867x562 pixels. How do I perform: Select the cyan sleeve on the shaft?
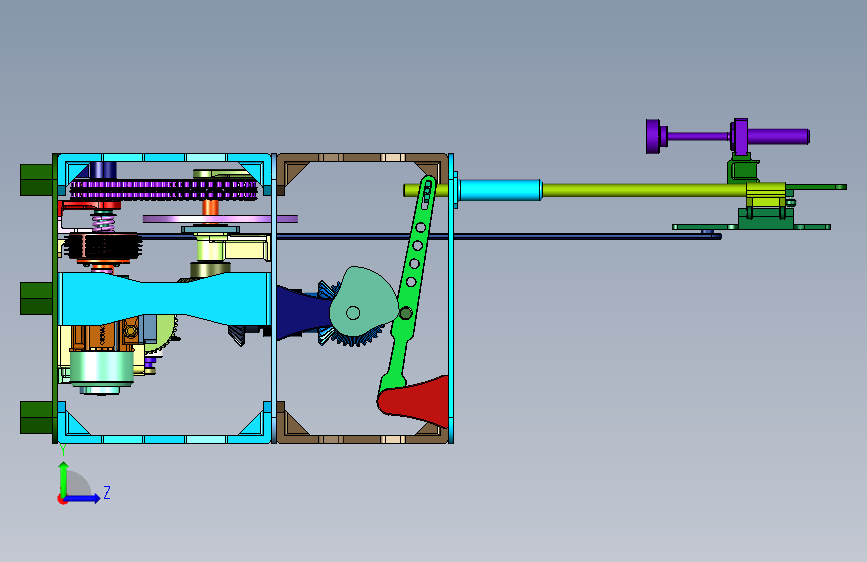[500, 190]
